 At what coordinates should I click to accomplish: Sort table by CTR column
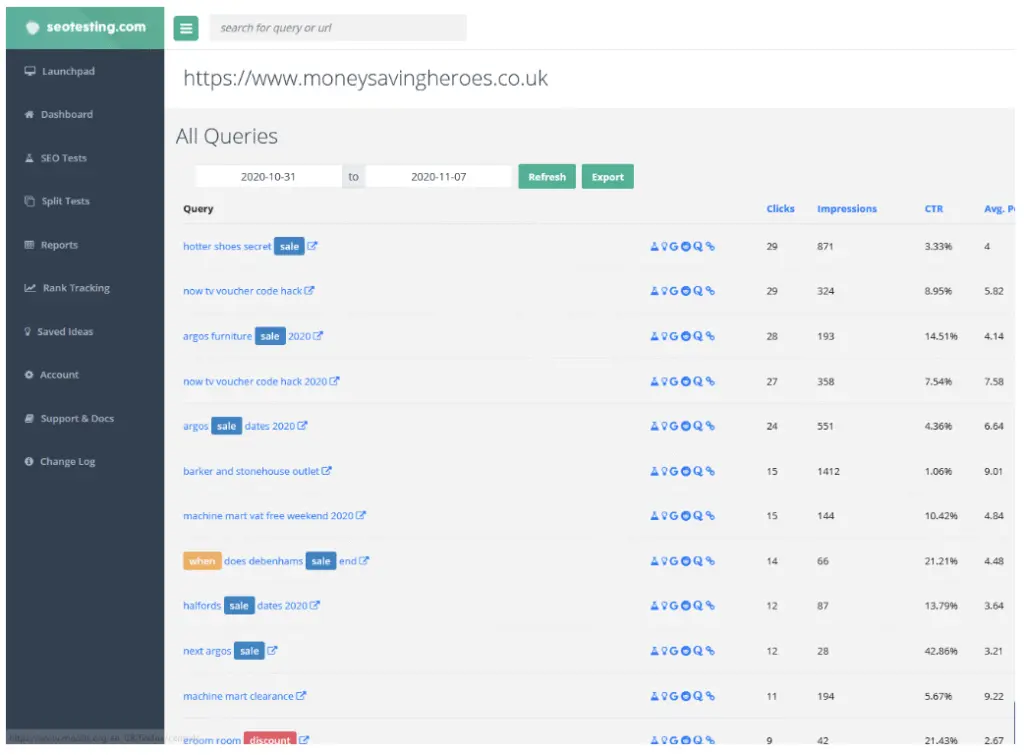click(934, 208)
